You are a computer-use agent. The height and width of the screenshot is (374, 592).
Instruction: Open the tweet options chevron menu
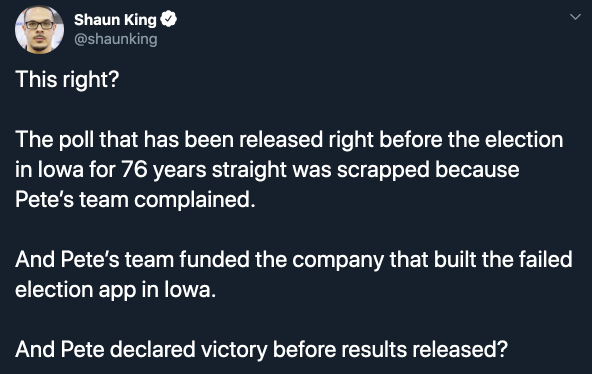click(575, 17)
